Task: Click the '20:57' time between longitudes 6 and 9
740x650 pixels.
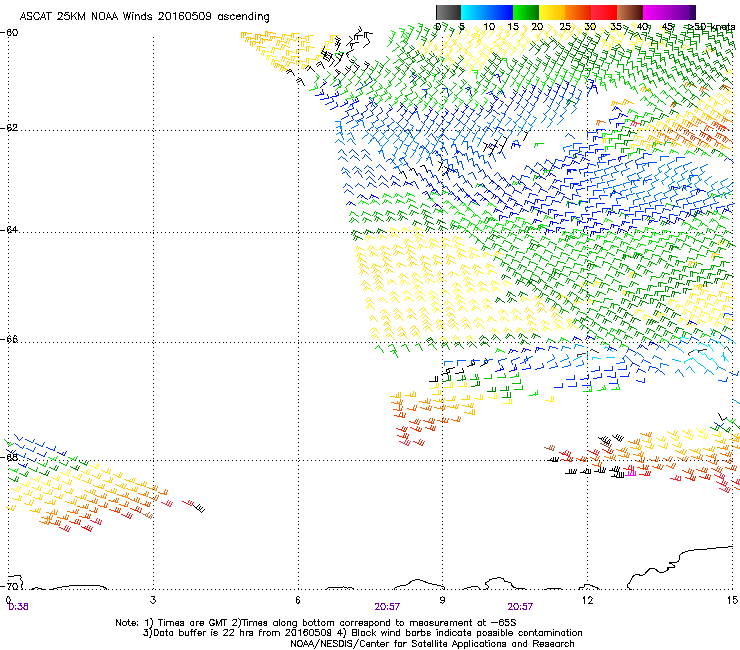Action: coord(387,607)
